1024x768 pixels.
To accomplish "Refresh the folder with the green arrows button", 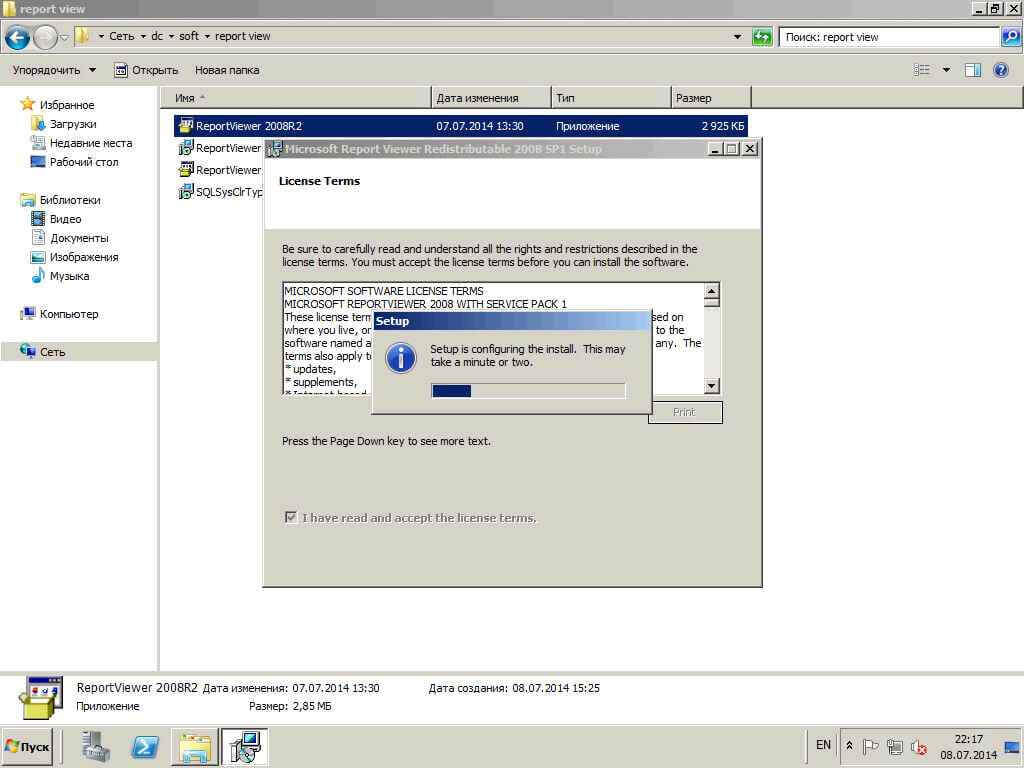I will (762, 37).
